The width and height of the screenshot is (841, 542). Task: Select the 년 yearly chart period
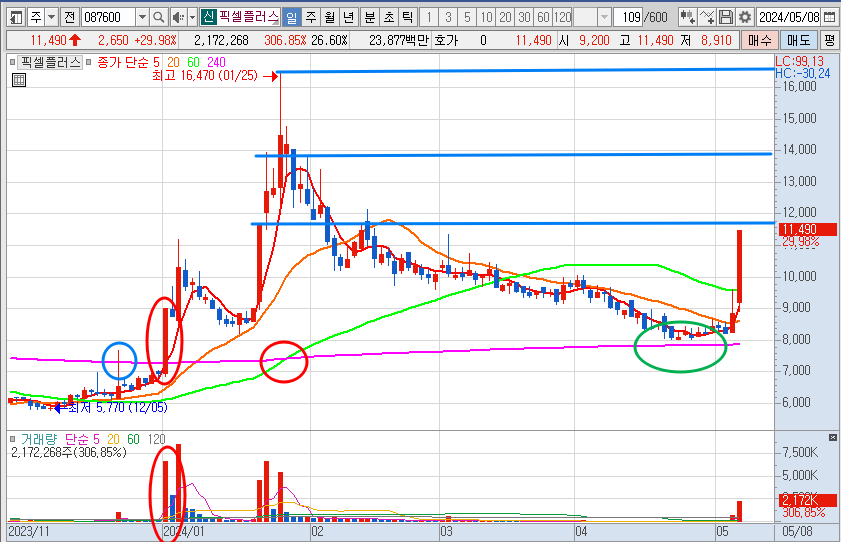click(x=348, y=18)
